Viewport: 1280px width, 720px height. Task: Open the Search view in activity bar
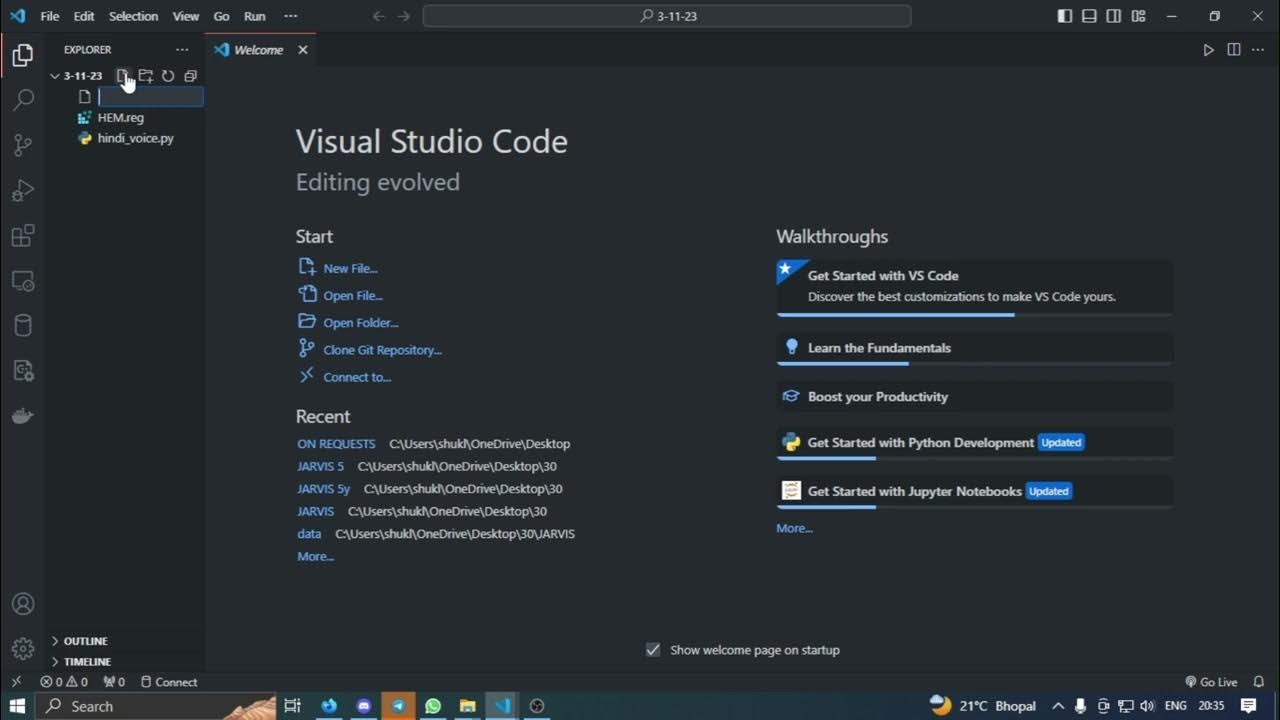pos(22,100)
